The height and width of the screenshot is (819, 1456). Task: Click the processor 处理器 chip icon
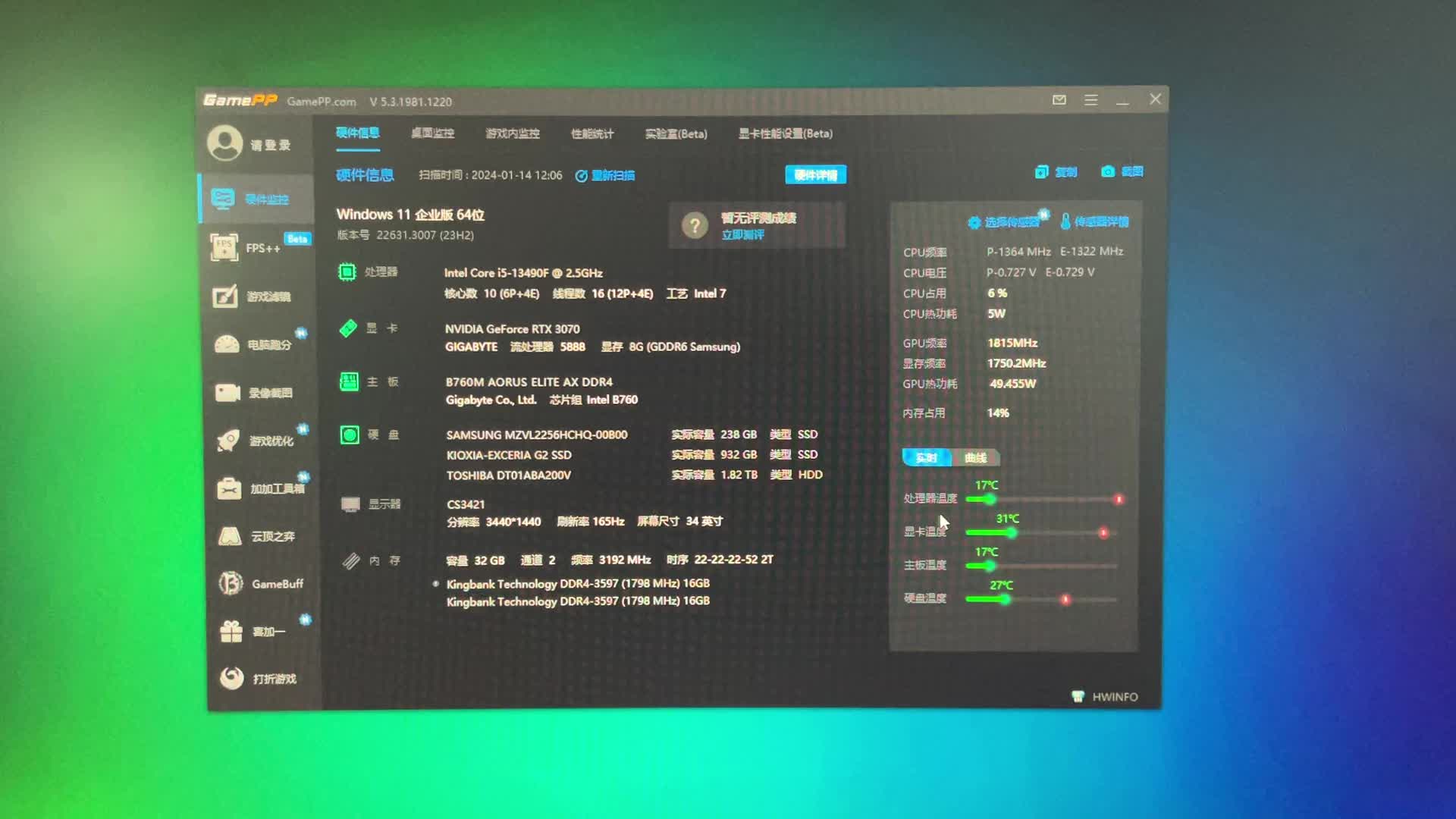(347, 271)
